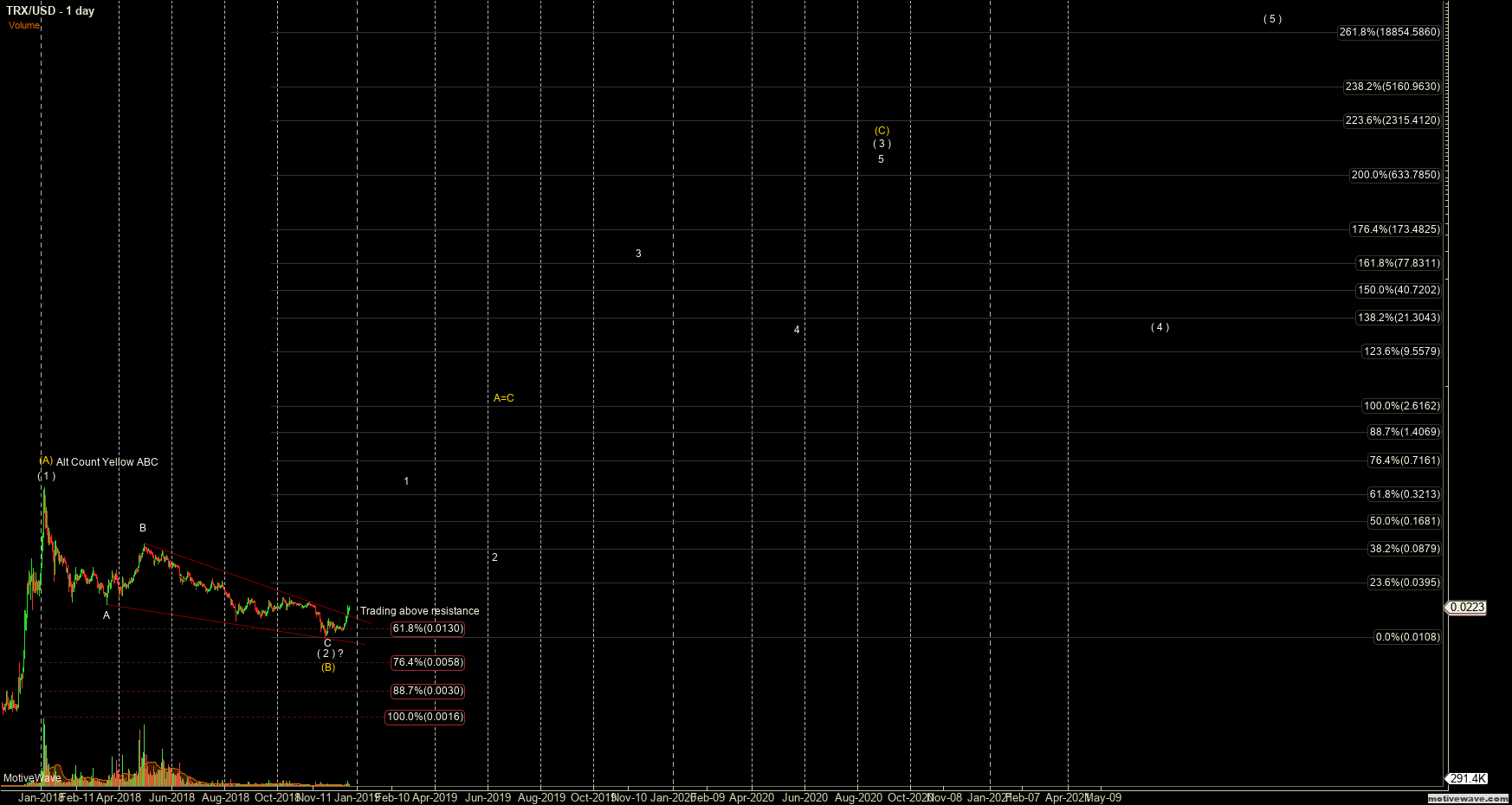Select the Trading above resistance annotation
Screen dimensions: 1512x805
coord(420,611)
